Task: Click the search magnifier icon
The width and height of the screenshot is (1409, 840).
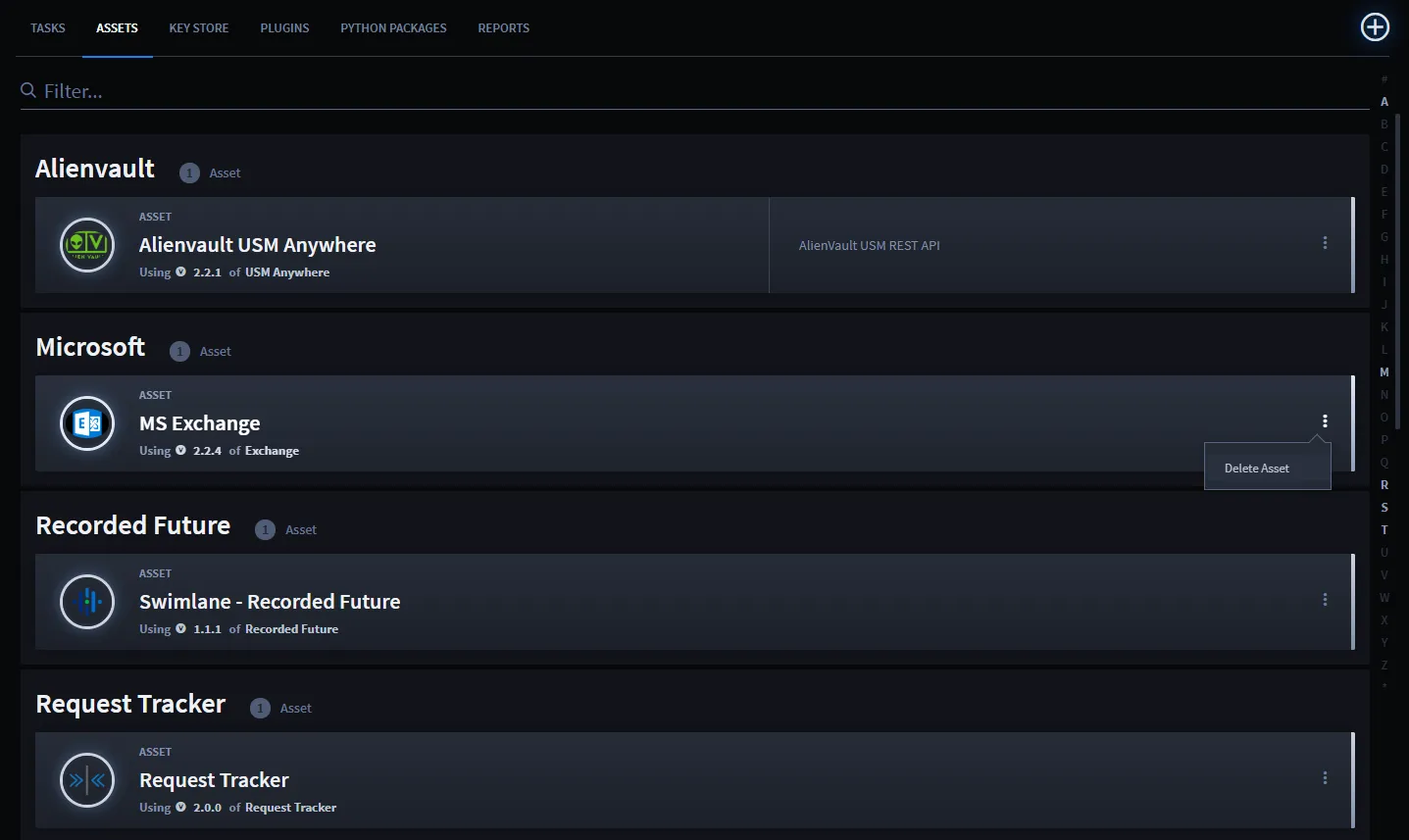Action: [28, 90]
